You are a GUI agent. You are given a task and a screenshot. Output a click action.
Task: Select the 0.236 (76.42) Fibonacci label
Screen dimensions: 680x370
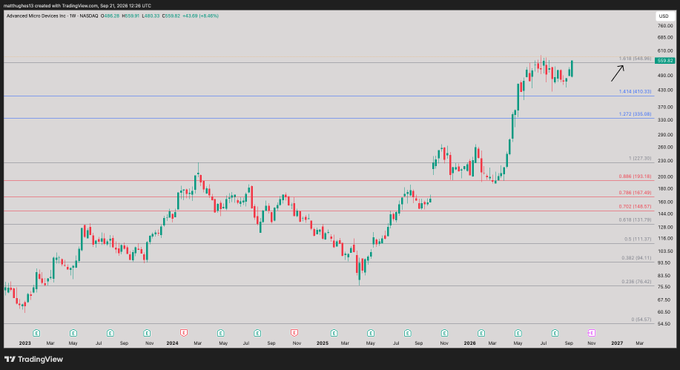click(636, 282)
